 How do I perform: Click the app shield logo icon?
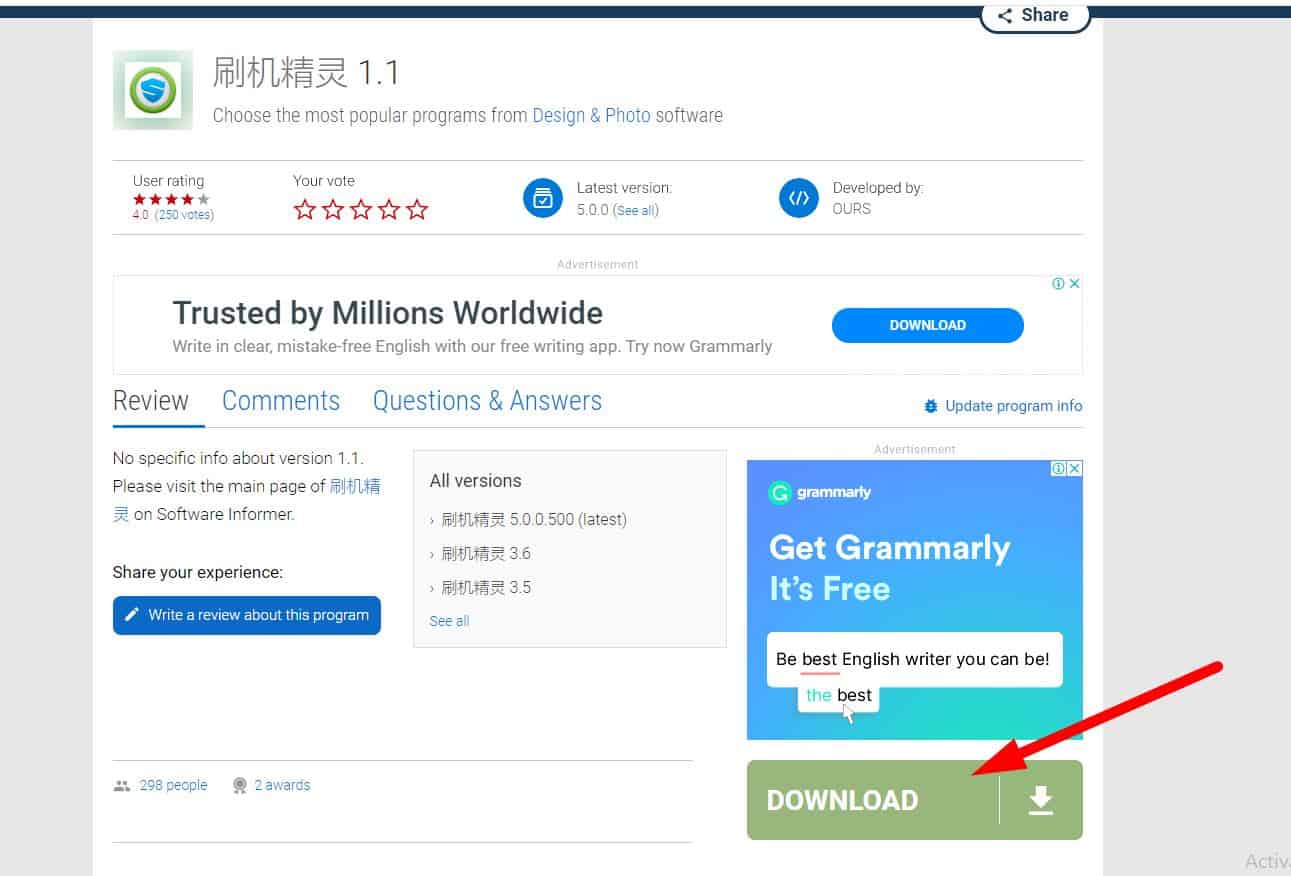(x=153, y=90)
